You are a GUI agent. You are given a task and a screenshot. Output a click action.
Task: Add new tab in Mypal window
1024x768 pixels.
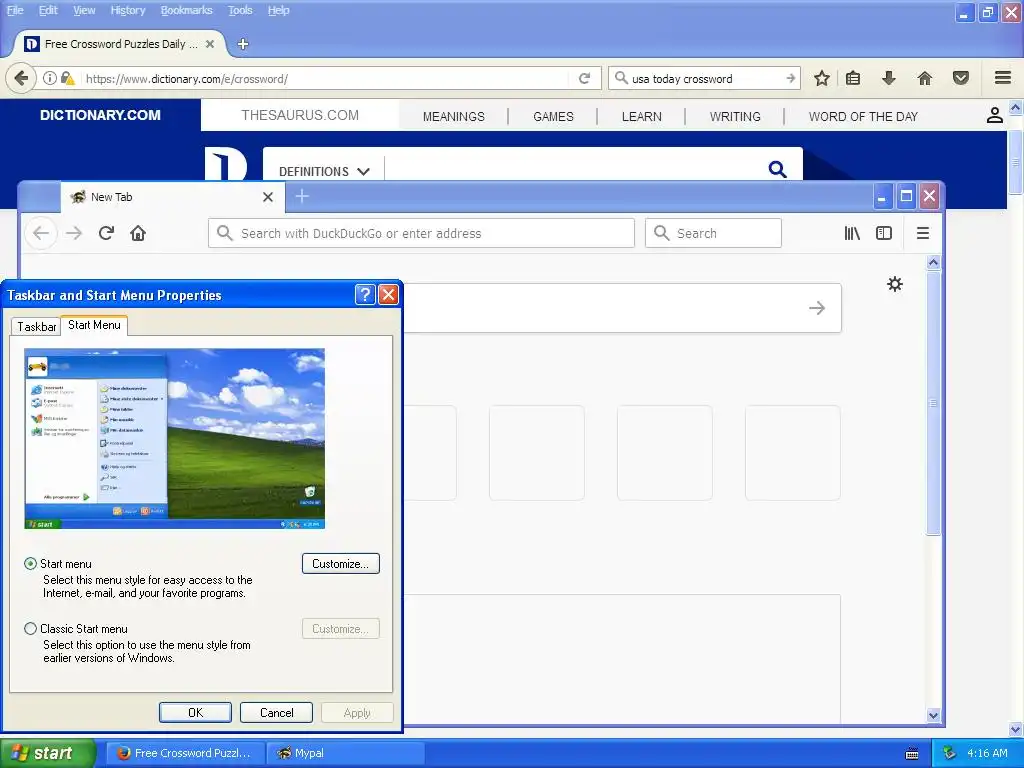(x=302, y=196)
